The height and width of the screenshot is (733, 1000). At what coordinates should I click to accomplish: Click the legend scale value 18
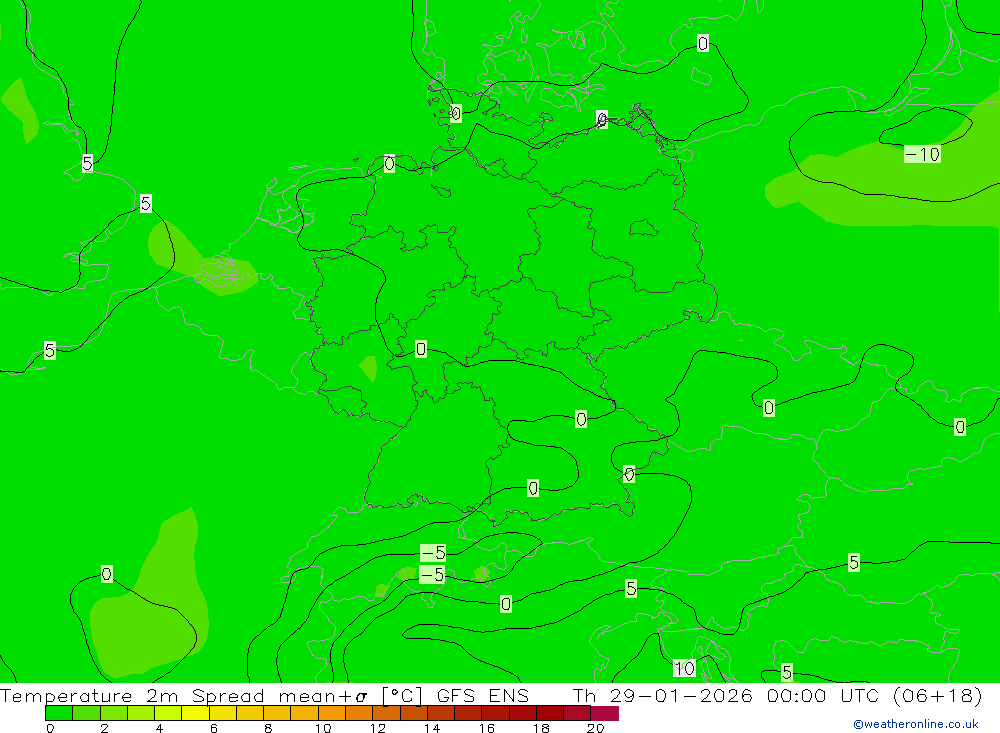point(541,728)
